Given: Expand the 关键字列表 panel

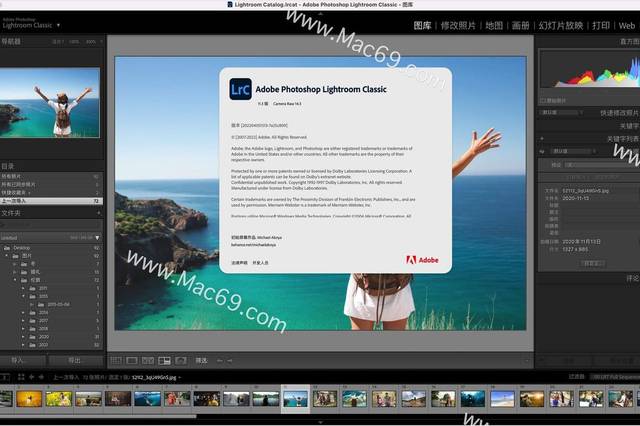Looking at the screenshot, I should (622, 139).
